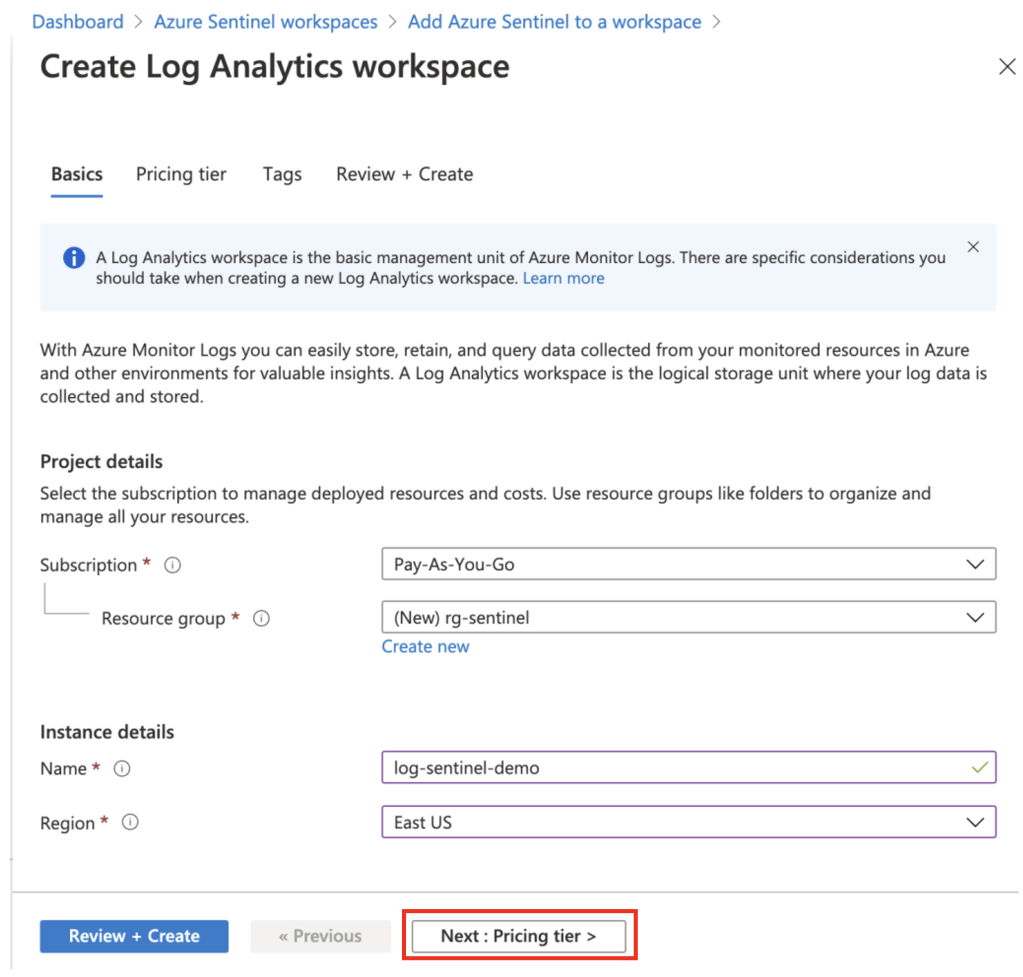Screen dimensions: 1023x977
Task: Expand the Resource group dropdown
Action: [688, 618]
